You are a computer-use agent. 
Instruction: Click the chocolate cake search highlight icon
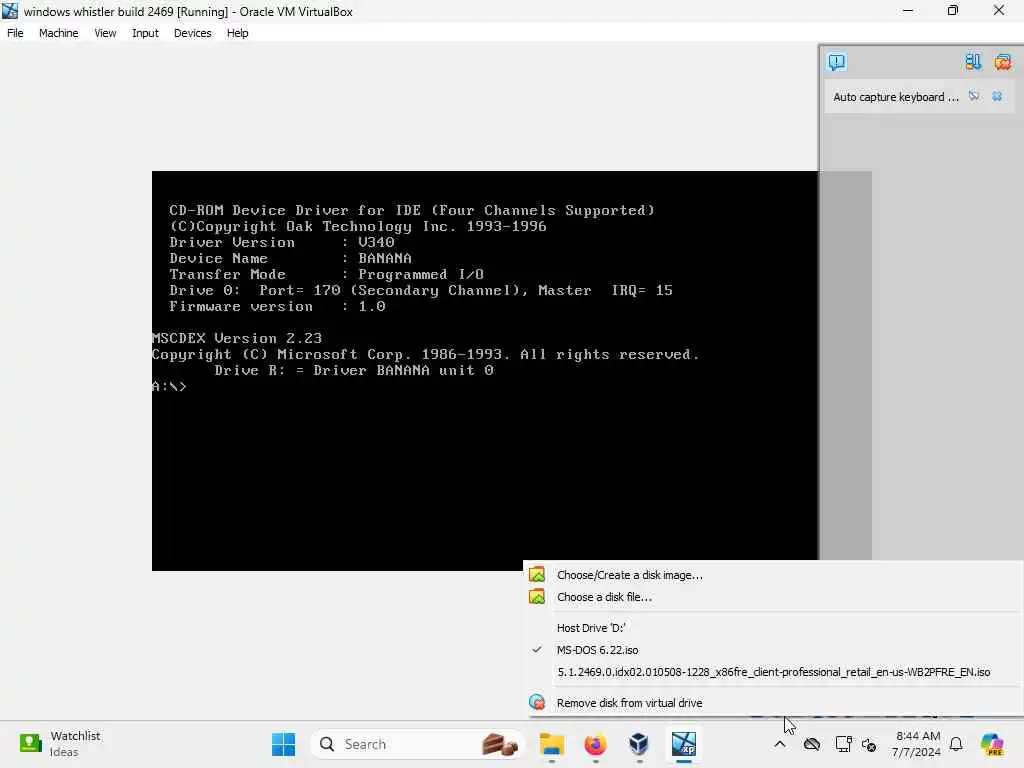(x=500, y=744)
